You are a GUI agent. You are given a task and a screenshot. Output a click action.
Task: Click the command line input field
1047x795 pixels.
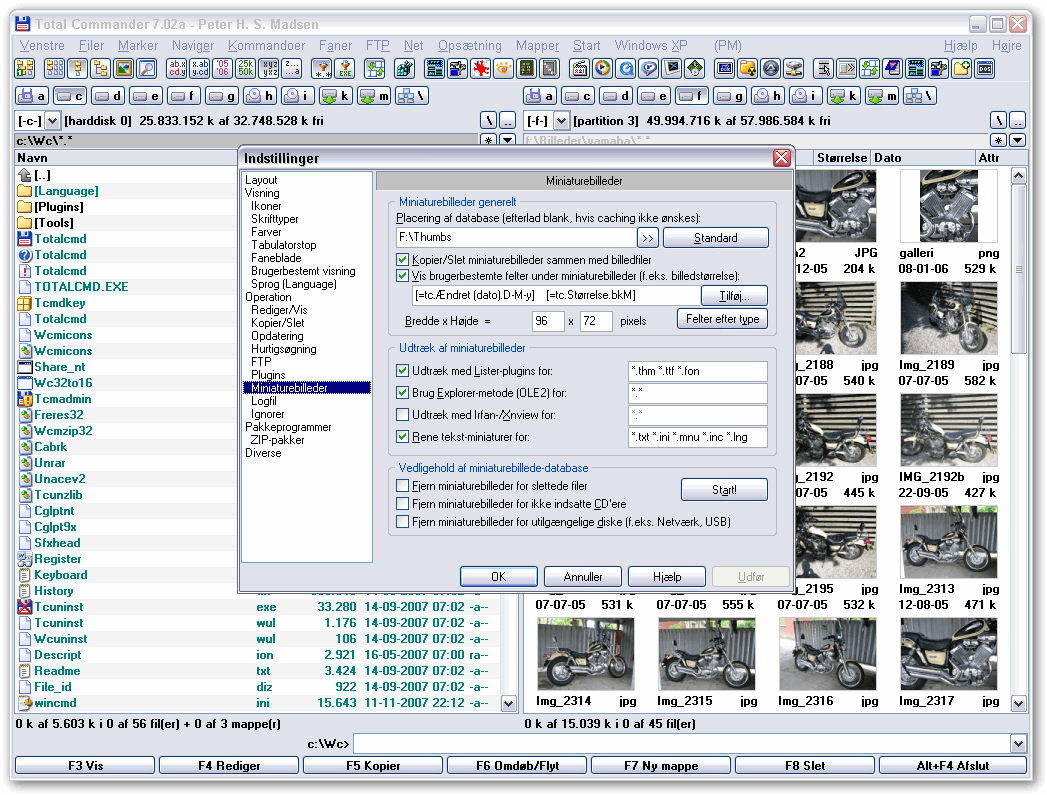682,744
